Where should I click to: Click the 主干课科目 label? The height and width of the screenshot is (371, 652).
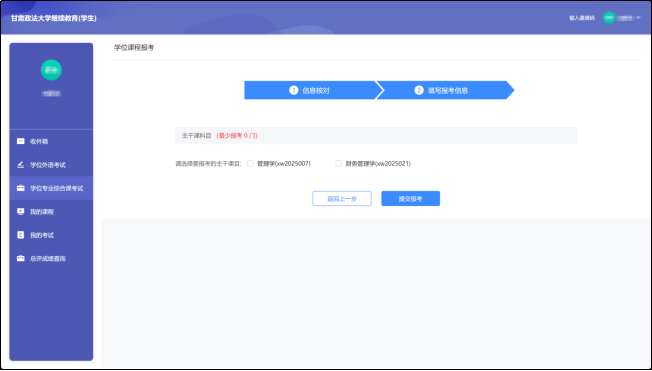[x=197, y=136]
